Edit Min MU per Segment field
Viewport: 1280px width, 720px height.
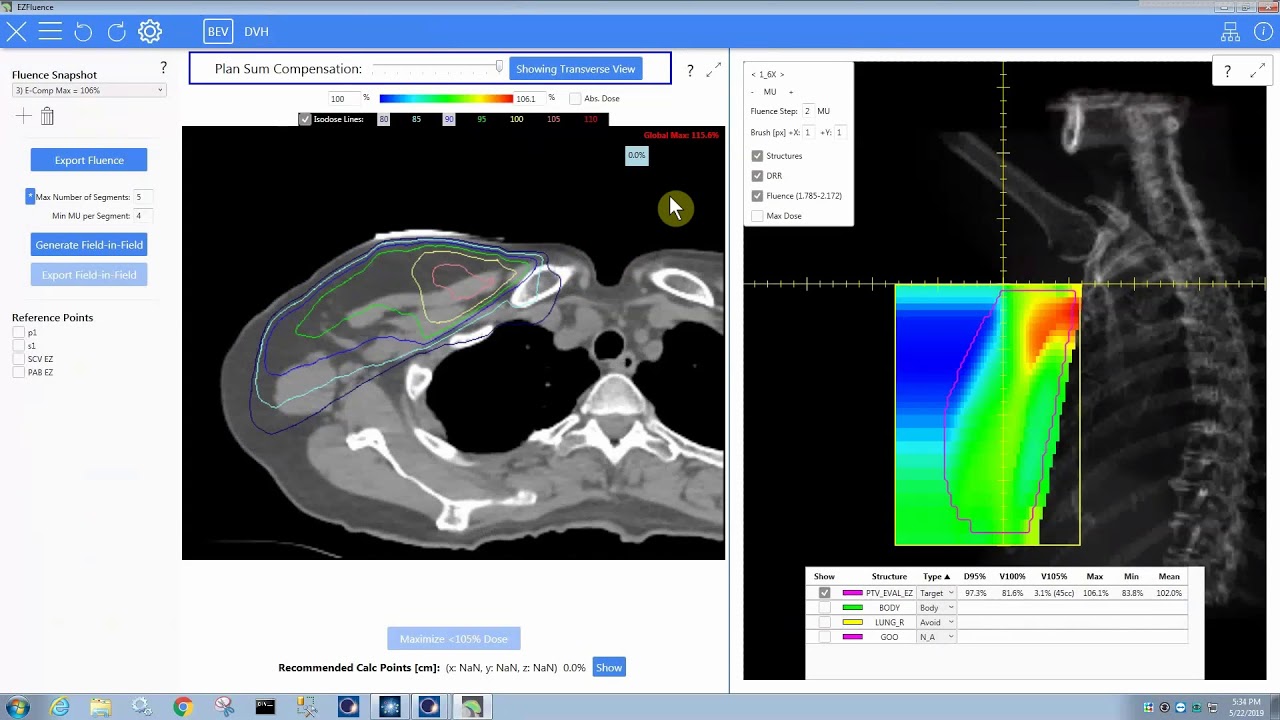(x=143, y=216)
